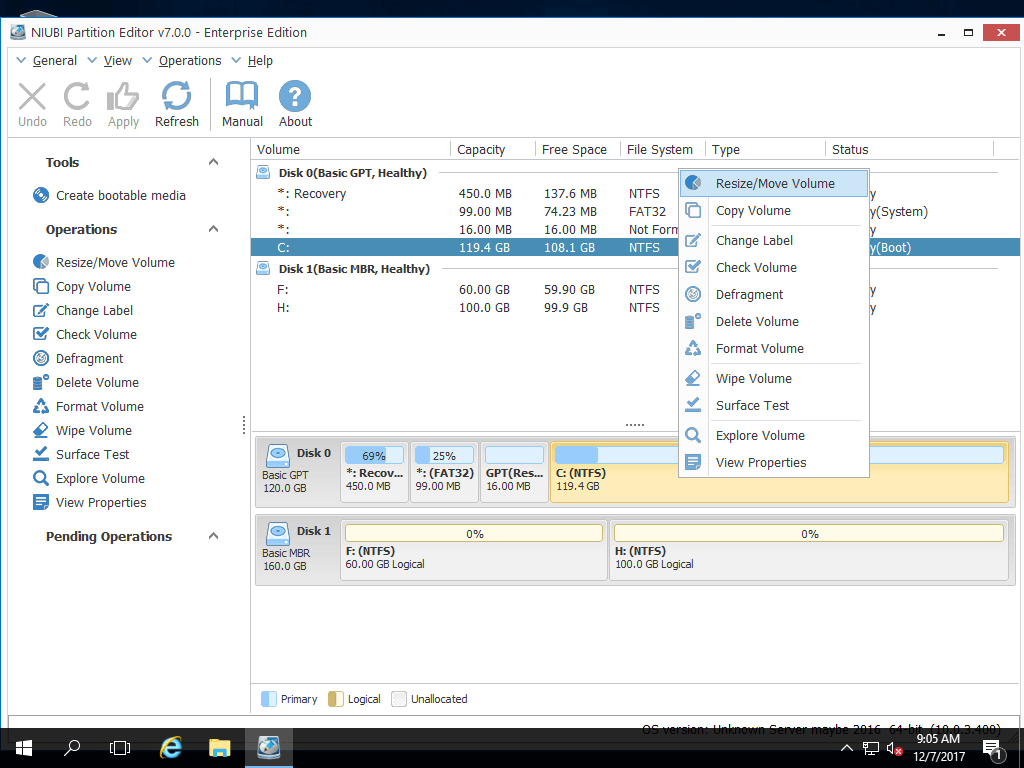Click the Create bootable media disc icon
The width and height of the screenshot is (1024, 768).
pyautogui.click(x=40, y=195)
